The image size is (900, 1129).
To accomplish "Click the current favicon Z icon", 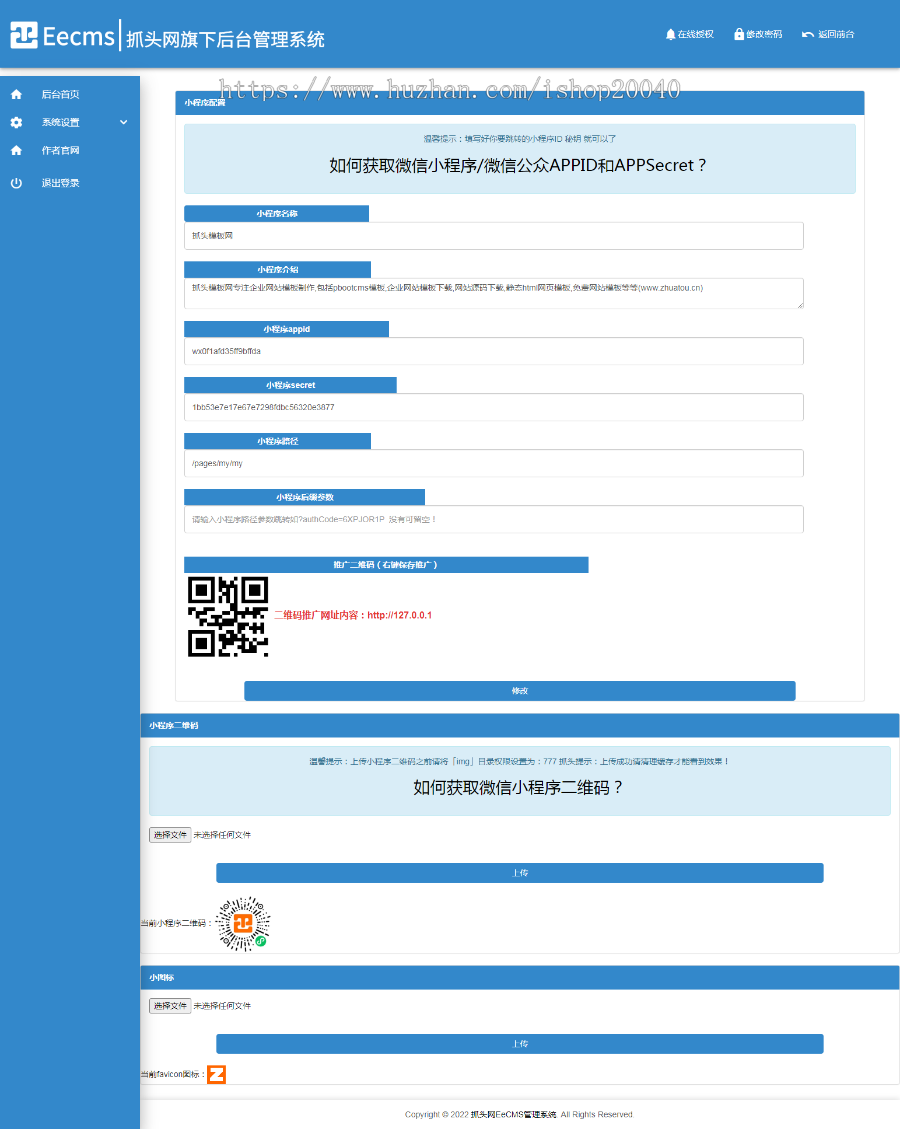I will 217,1074.
